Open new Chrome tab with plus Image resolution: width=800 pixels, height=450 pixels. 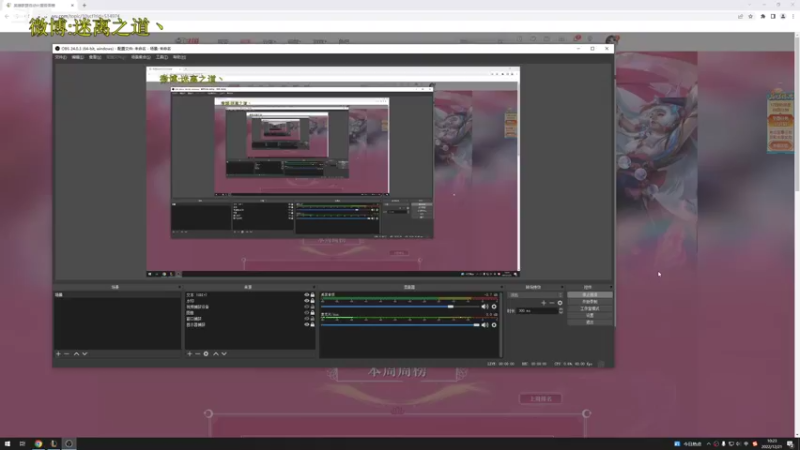(x=84, y=5)
